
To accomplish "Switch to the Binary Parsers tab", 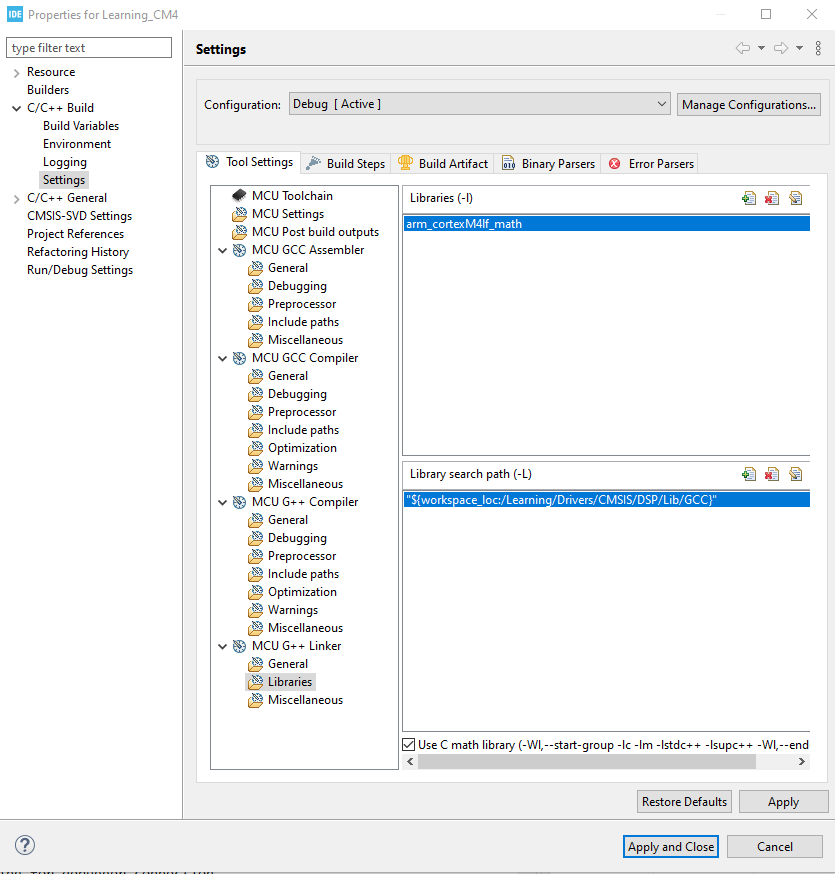I will pos(548,163).
